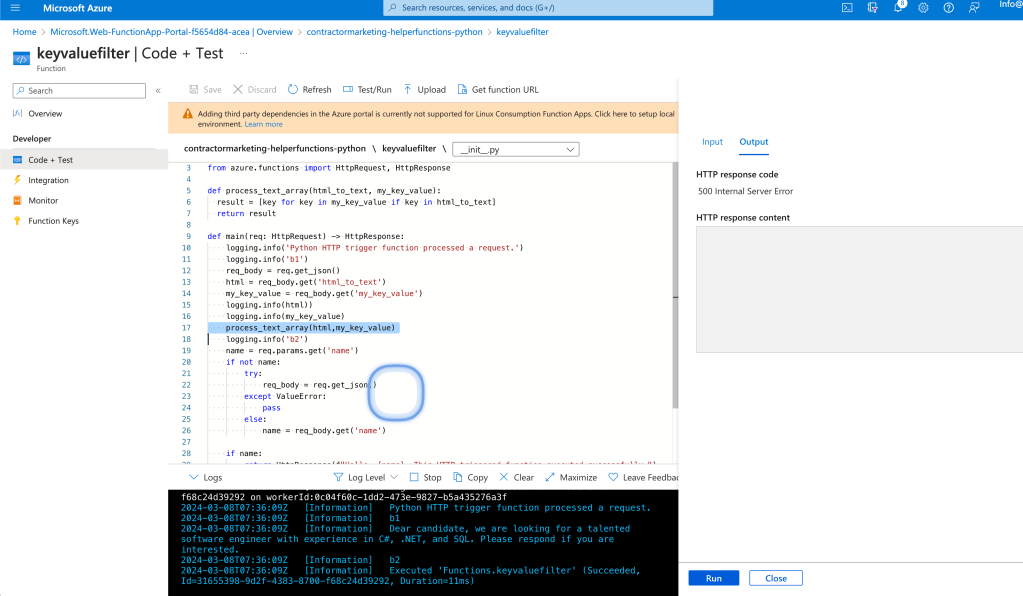Open the Azure portal hamburger menu

coord(16,8)
